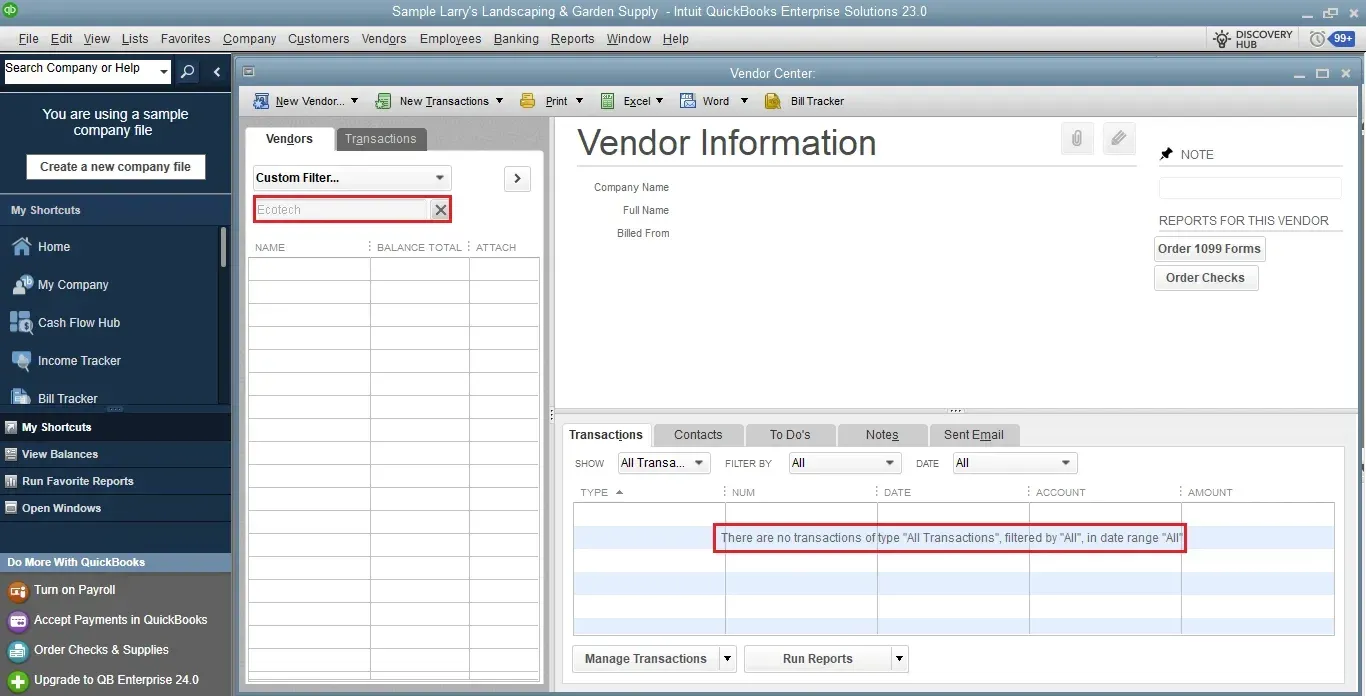Viewport: 1366px width, 696px height.
Task: Switch to the left-pane Transactions tab
Action: pos(381,139)
